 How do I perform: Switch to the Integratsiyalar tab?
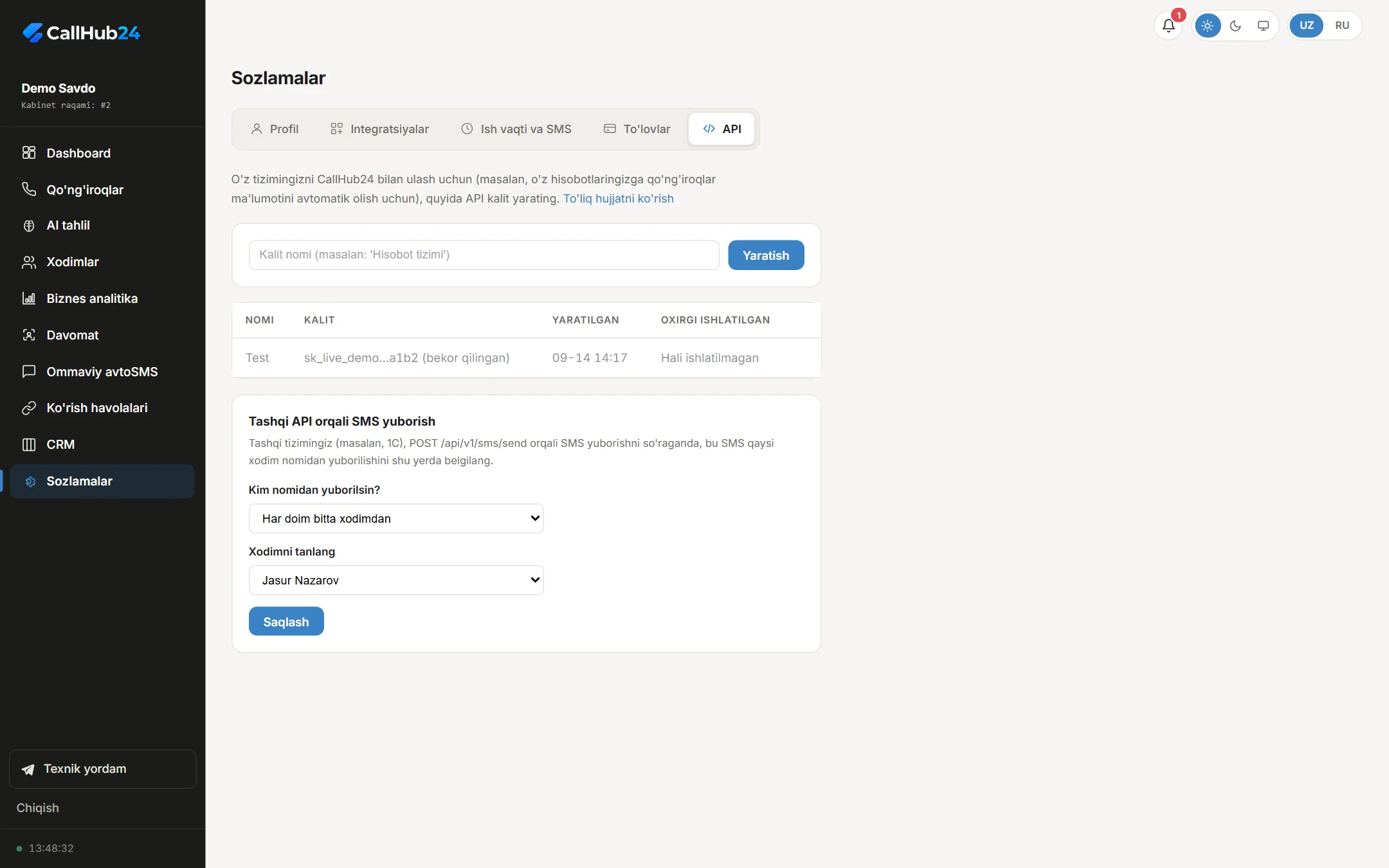coord(379,129)
